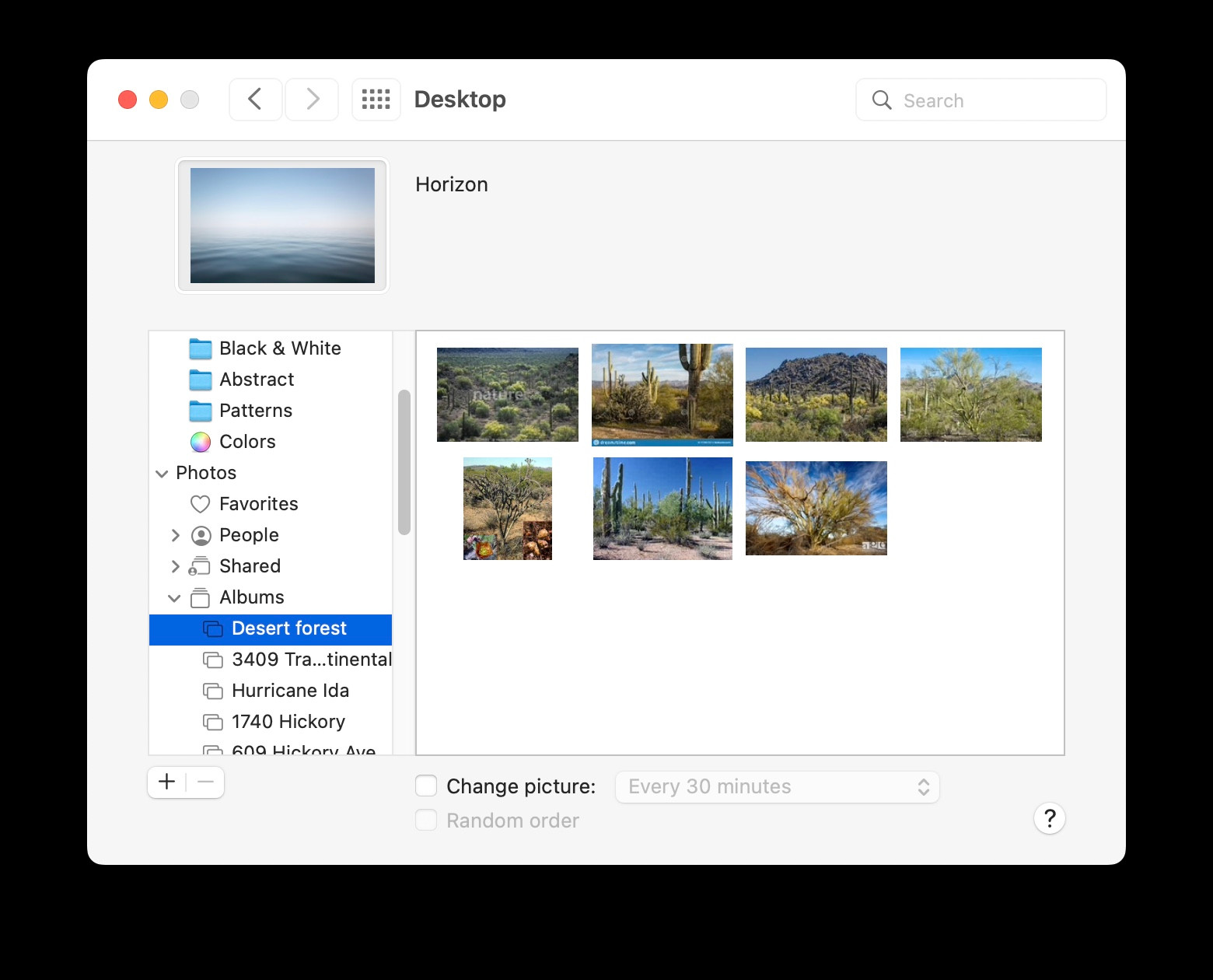The image size is (1213, 980).
Task: Click the magnifying glass search icon
Action: tap(882, 100)
